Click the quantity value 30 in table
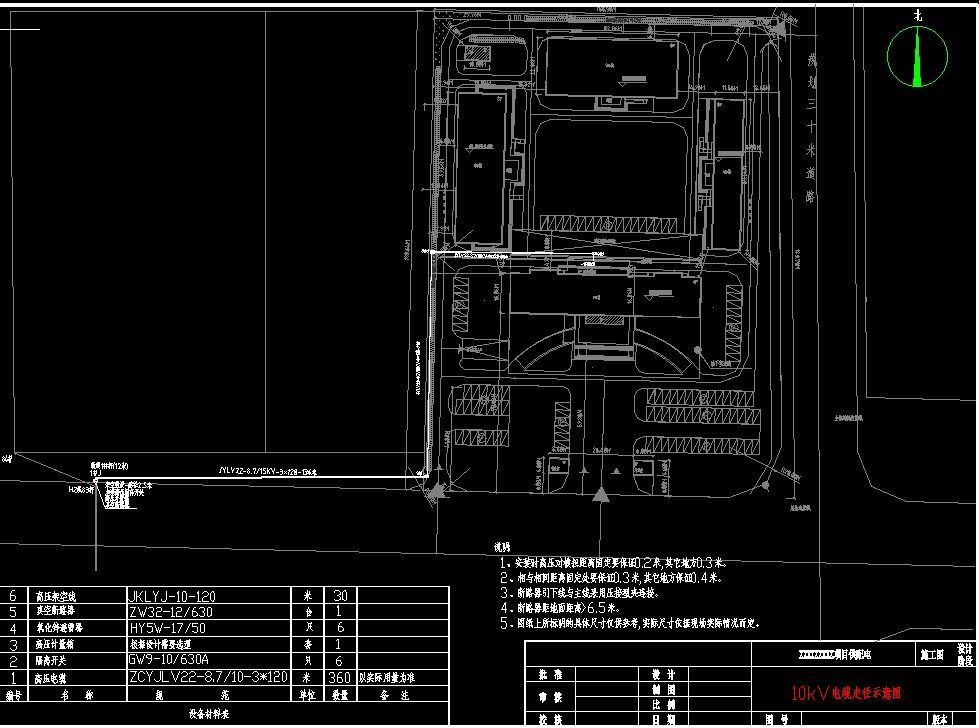Screen dimensions: 979x728 tap(338, 596)
